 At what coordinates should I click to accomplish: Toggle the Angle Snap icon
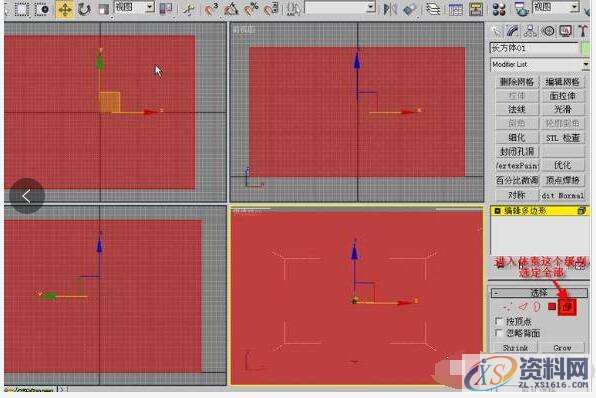click(x=231, y=9)
